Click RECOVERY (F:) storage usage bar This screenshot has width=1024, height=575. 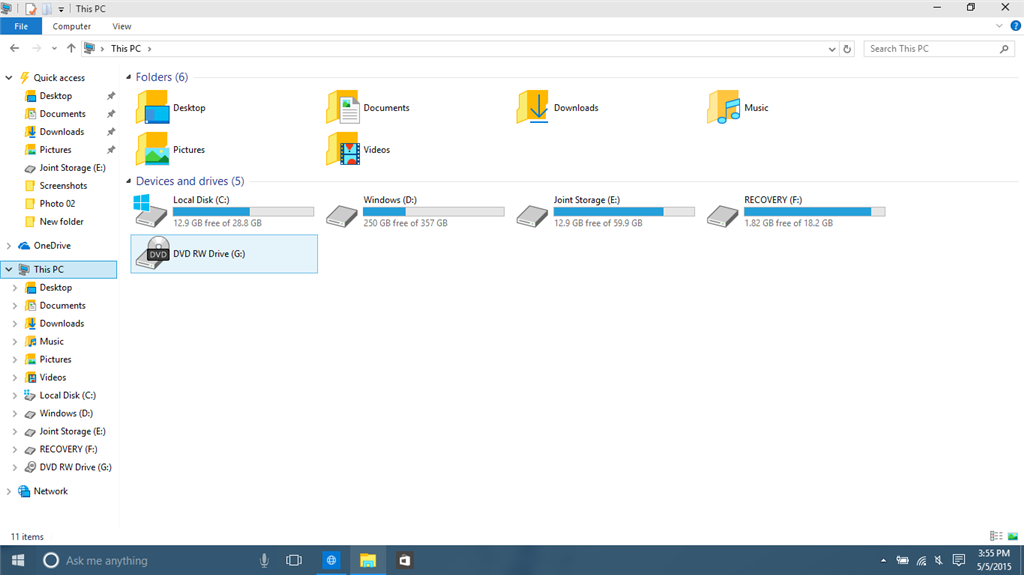(814, 212)
